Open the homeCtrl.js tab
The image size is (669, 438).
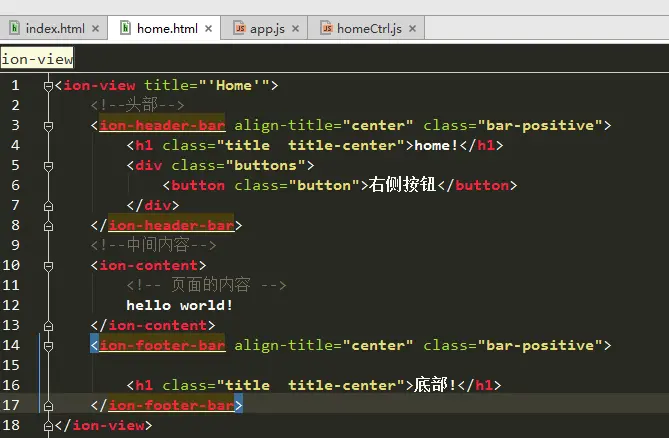(x=366, y=29)
